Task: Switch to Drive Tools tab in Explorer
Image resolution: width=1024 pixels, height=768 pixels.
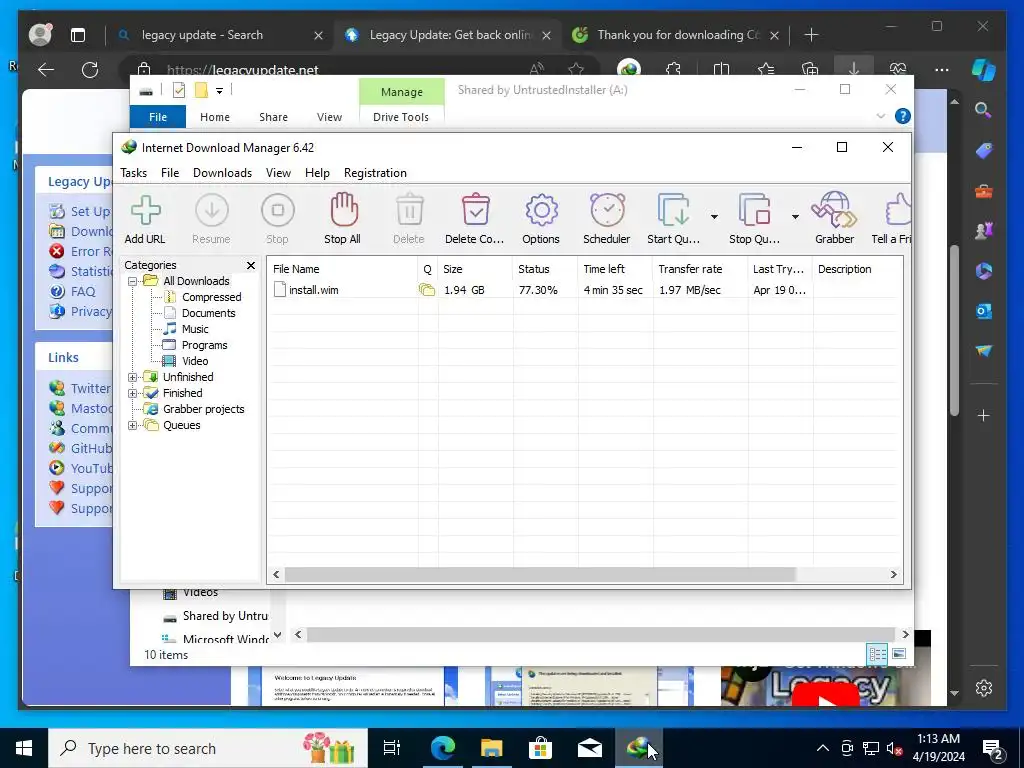Action: pyautogui.click(x=401, y=117)
